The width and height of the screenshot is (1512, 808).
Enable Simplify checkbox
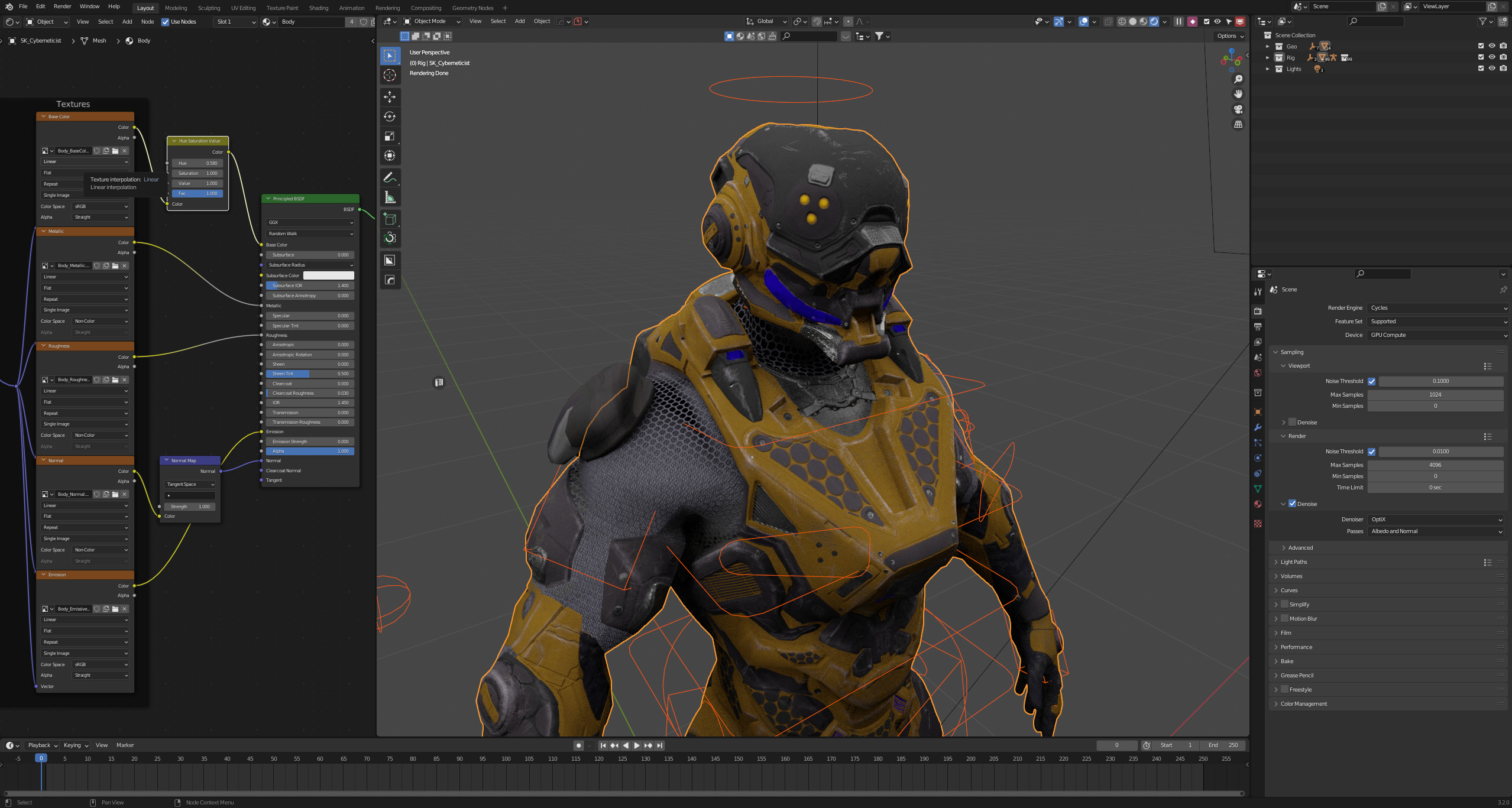tap(1285, 604)
